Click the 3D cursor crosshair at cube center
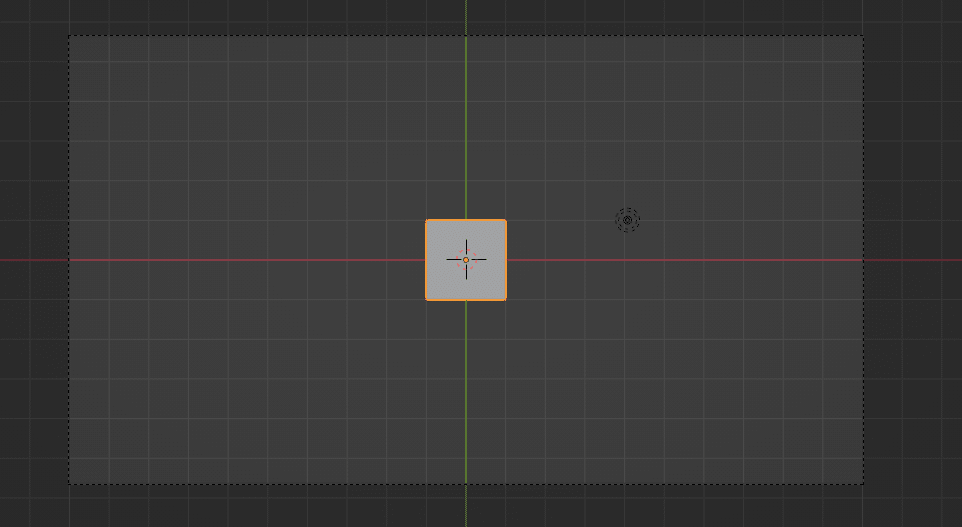 (x=466, y=260)
